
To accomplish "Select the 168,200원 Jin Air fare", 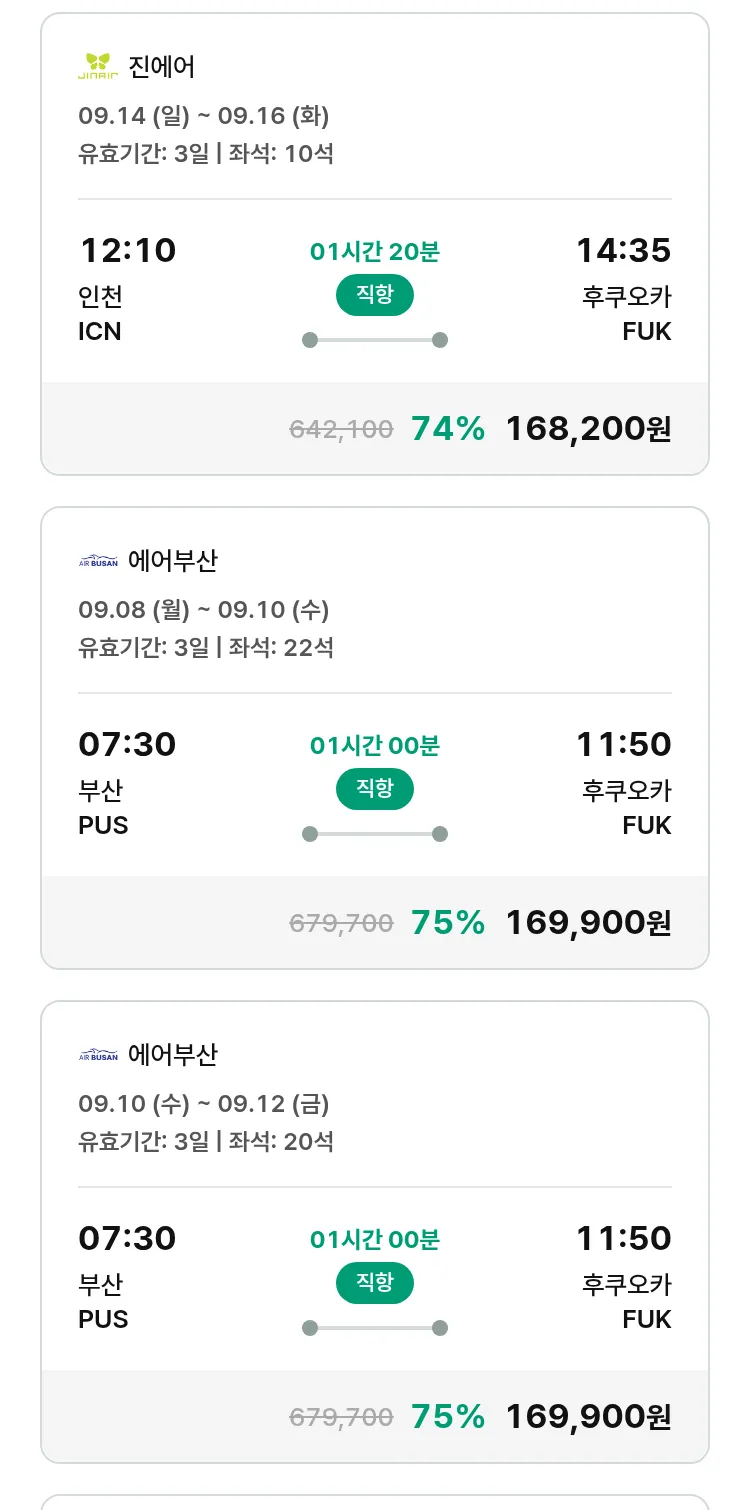I will [x=588, y=429].
